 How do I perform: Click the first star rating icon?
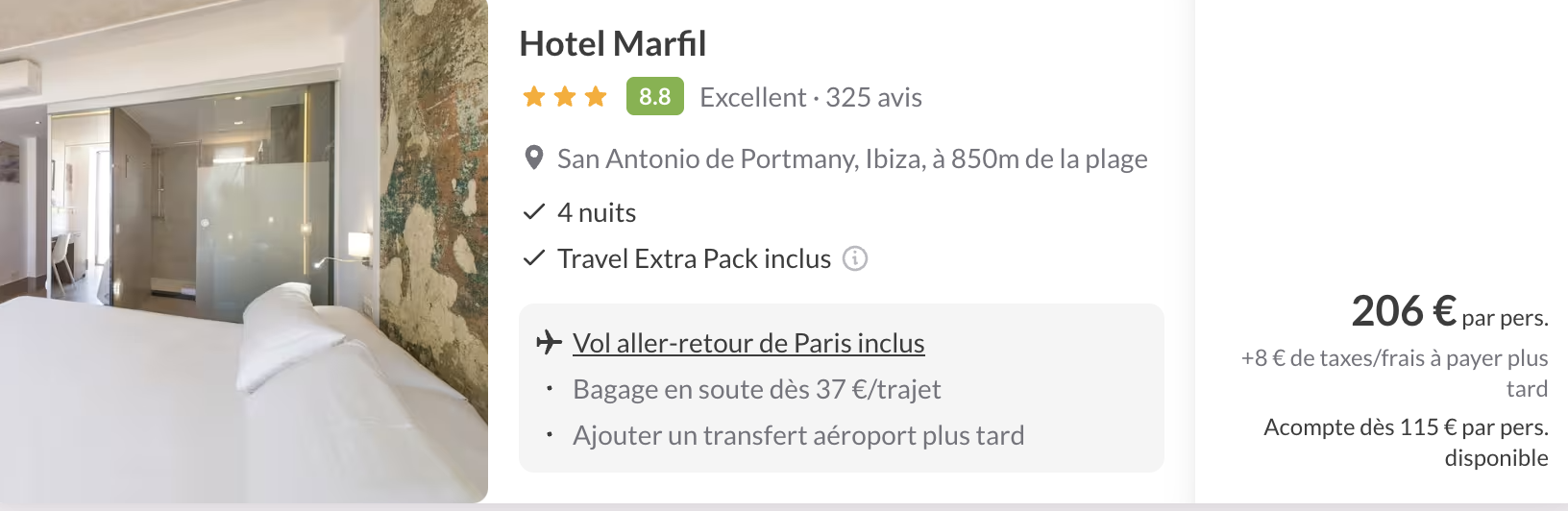point(534,97)
